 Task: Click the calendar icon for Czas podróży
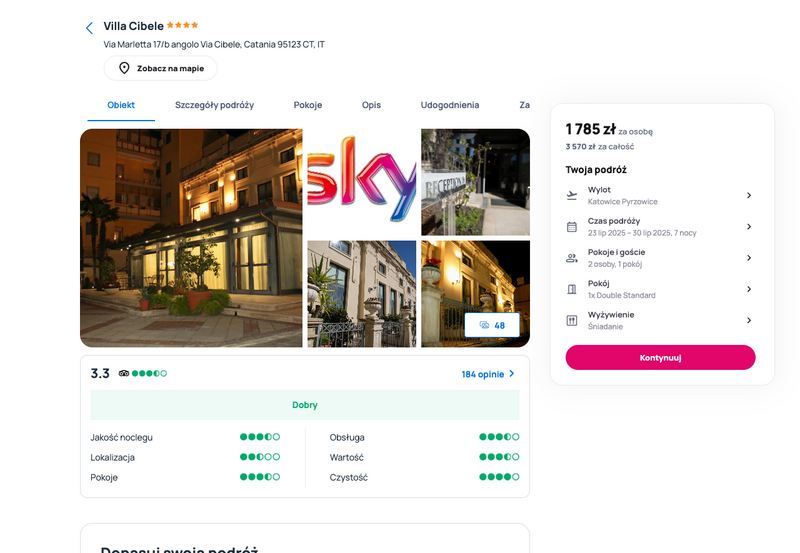(x=572, y=227)
